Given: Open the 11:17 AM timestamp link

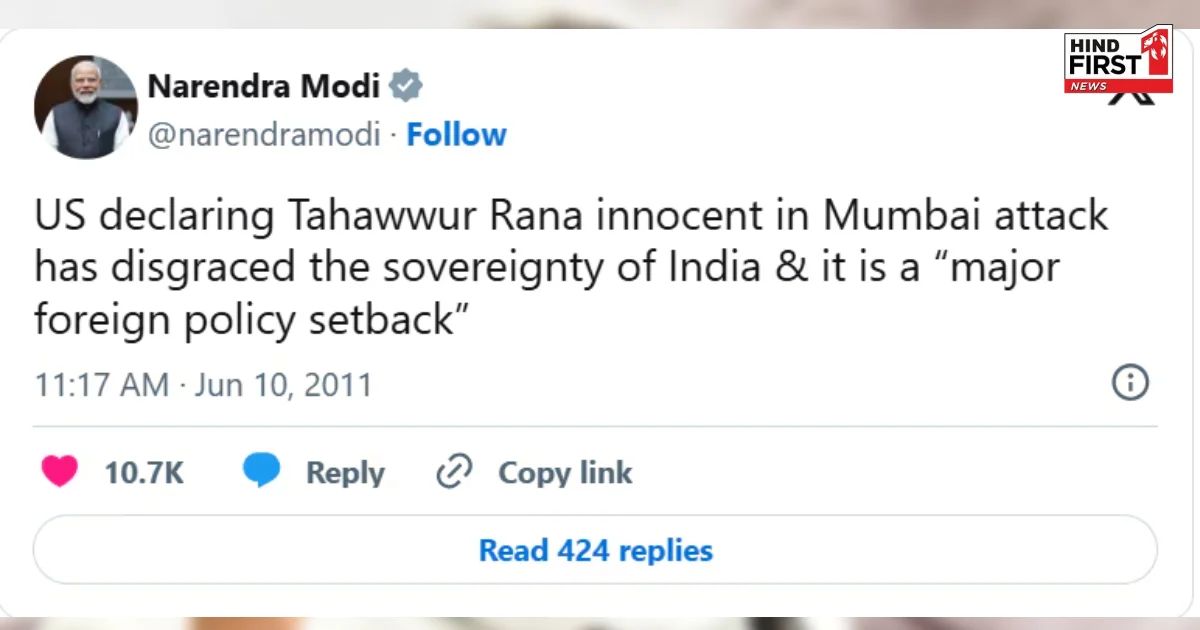Looking at the screenshot, I should 102,385.
